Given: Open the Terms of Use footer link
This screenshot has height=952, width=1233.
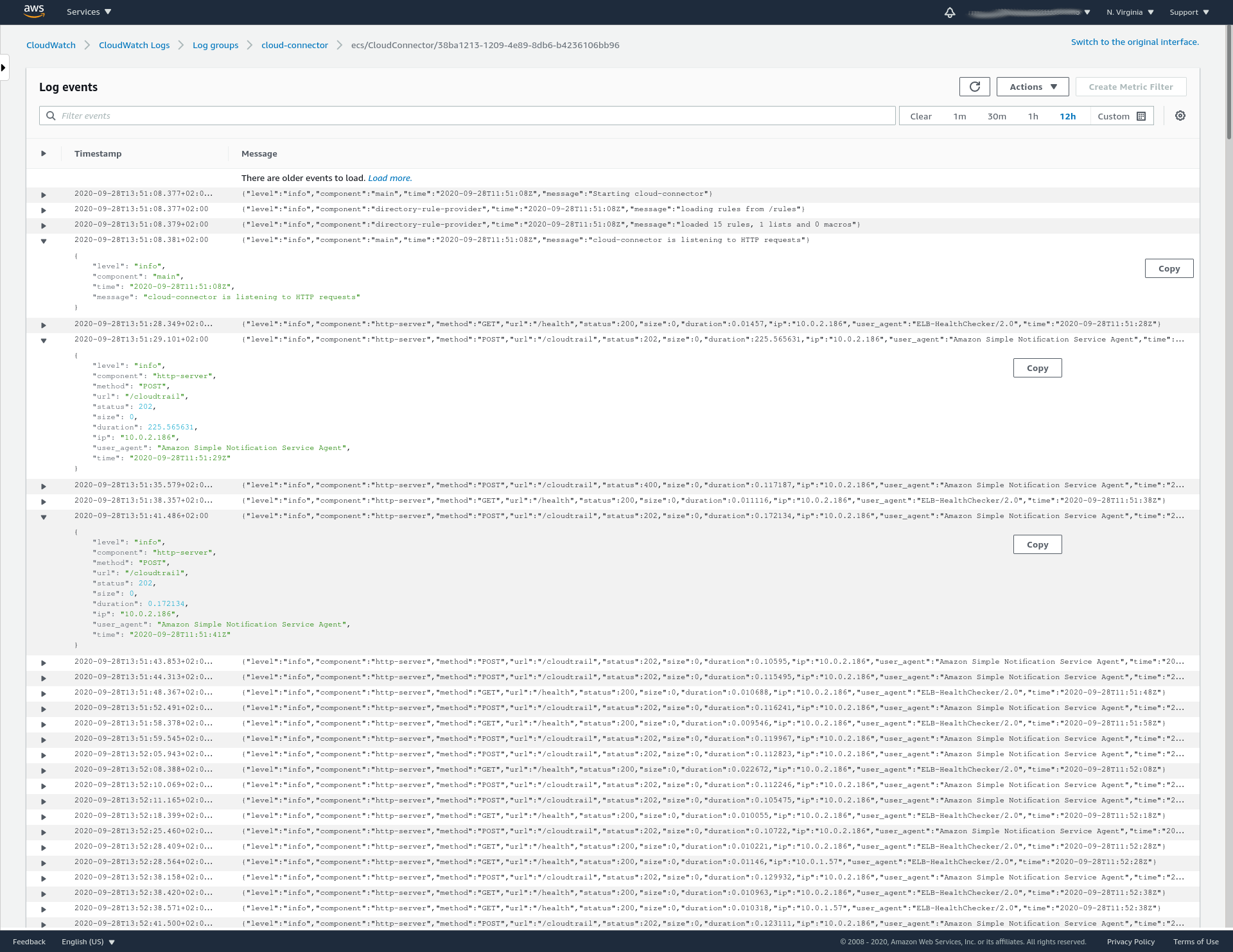Looking at the screenshot, I should click(x=1196, y=942).
